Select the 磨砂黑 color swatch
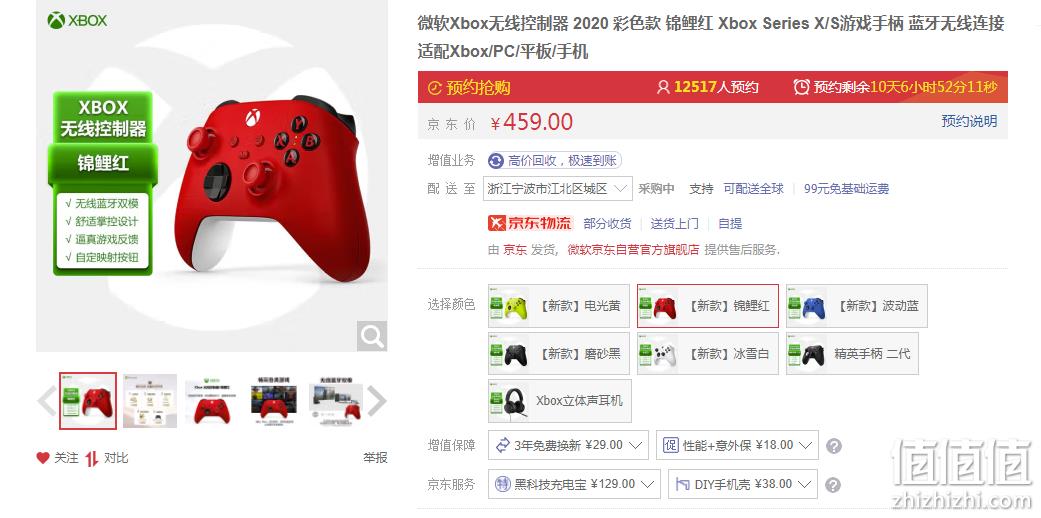Image resolution: width=1041 pixels, height=518 pixels. 558,354
